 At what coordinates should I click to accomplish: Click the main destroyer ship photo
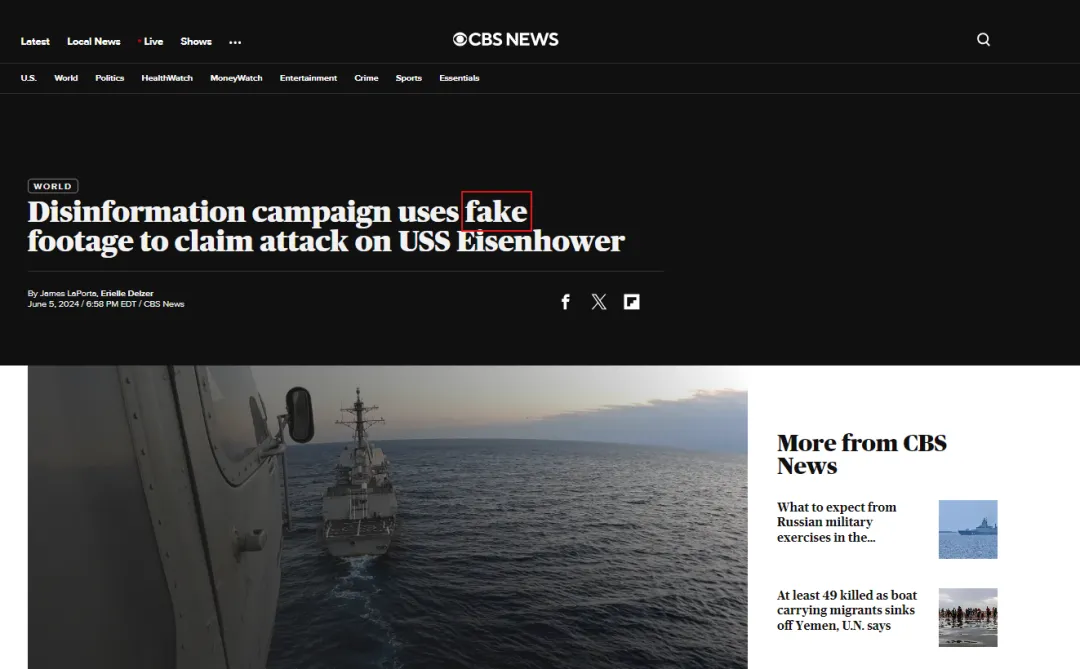click(x=388, y=517)
